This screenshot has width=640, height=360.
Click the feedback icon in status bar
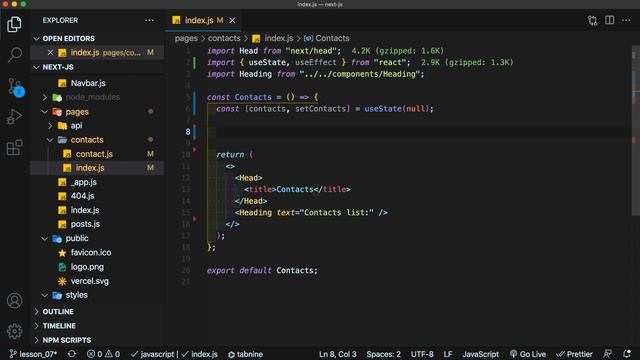pyautogui.click(x=608, y=354)
